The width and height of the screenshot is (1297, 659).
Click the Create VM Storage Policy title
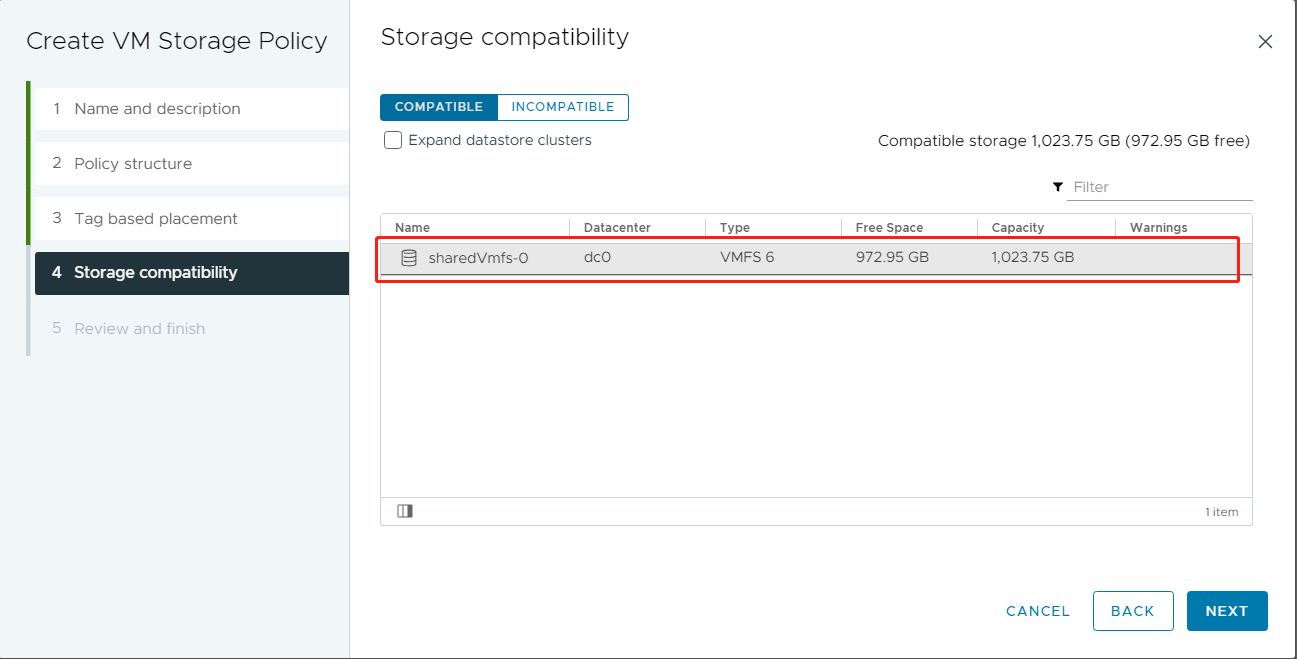(x=177, y=41)
